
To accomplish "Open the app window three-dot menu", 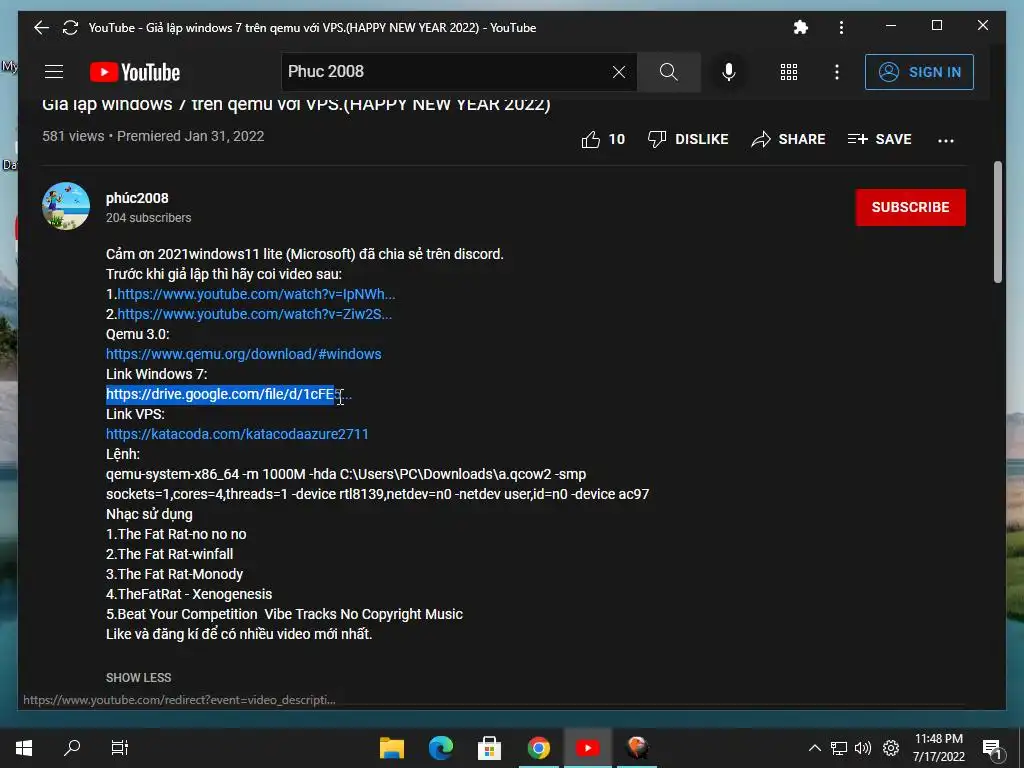I will pyautogui.click(x=841, y=27).
